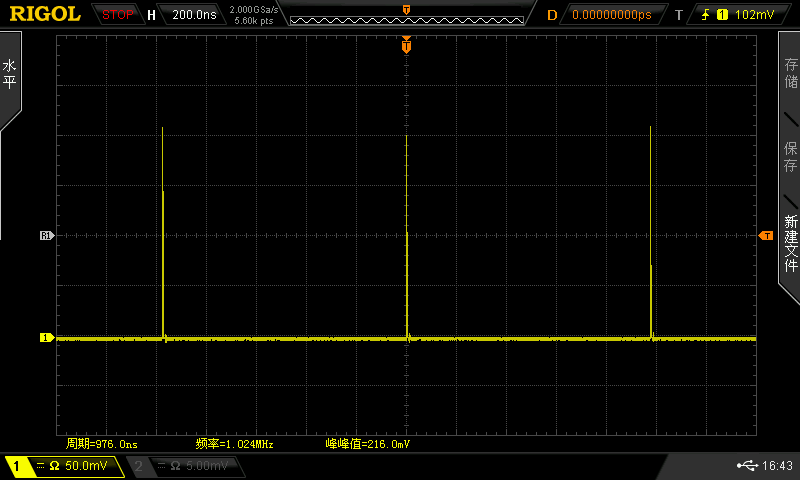The width and height of the screenshot is (800, 480).
Task: Select the 102mV trigger level value
Action: tap(754, 15)
